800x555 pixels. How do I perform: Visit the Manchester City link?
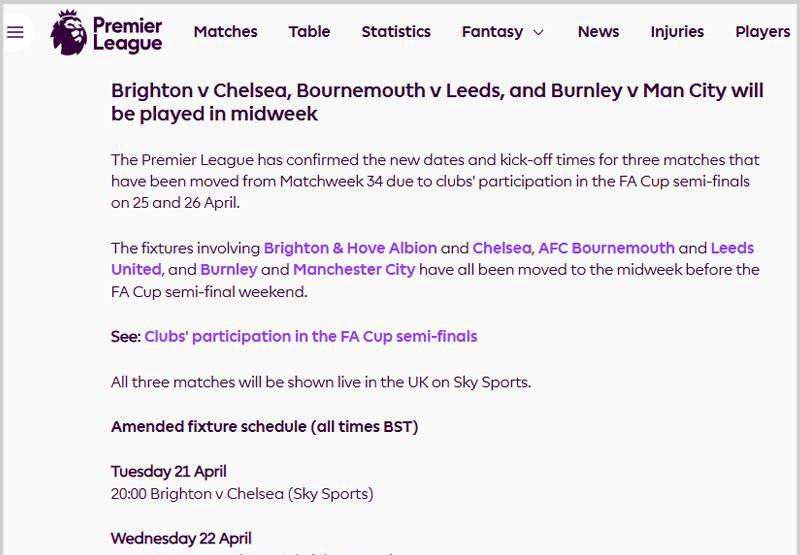pos(354,270)
